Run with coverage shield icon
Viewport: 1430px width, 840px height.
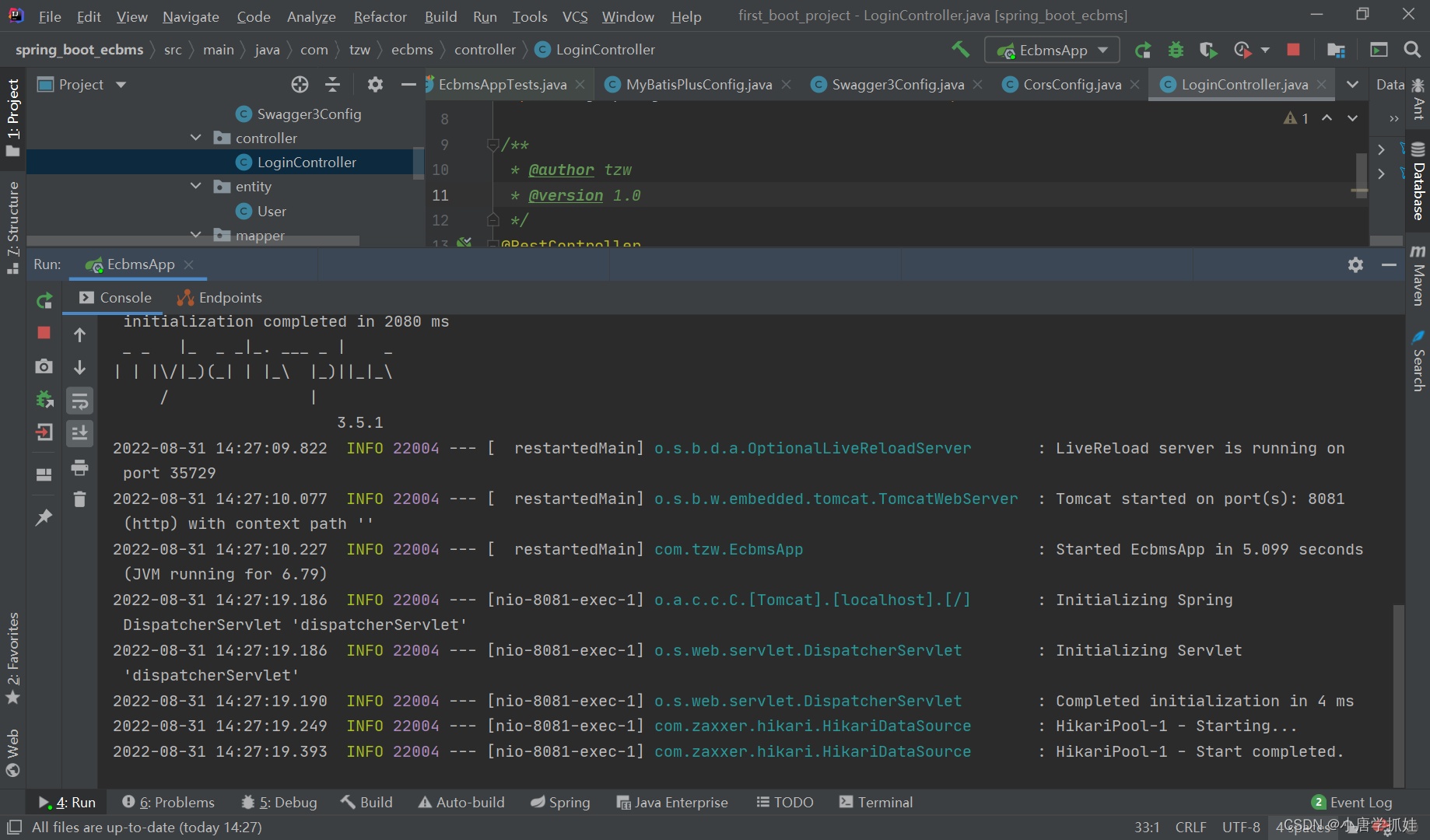pos(1207,50)
